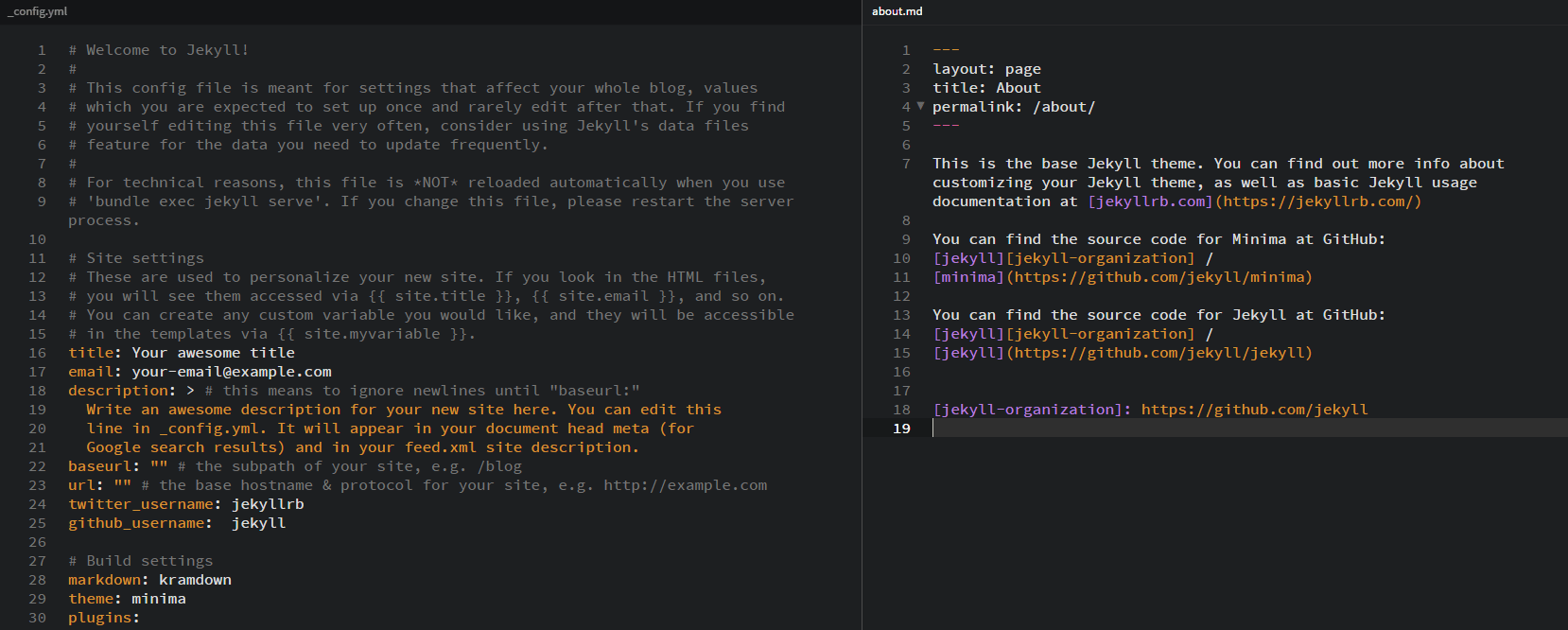This screenshot has width=1568, height=630.
Task: Click the '# For technical reasons' comment line
Action: click(427, 183)
